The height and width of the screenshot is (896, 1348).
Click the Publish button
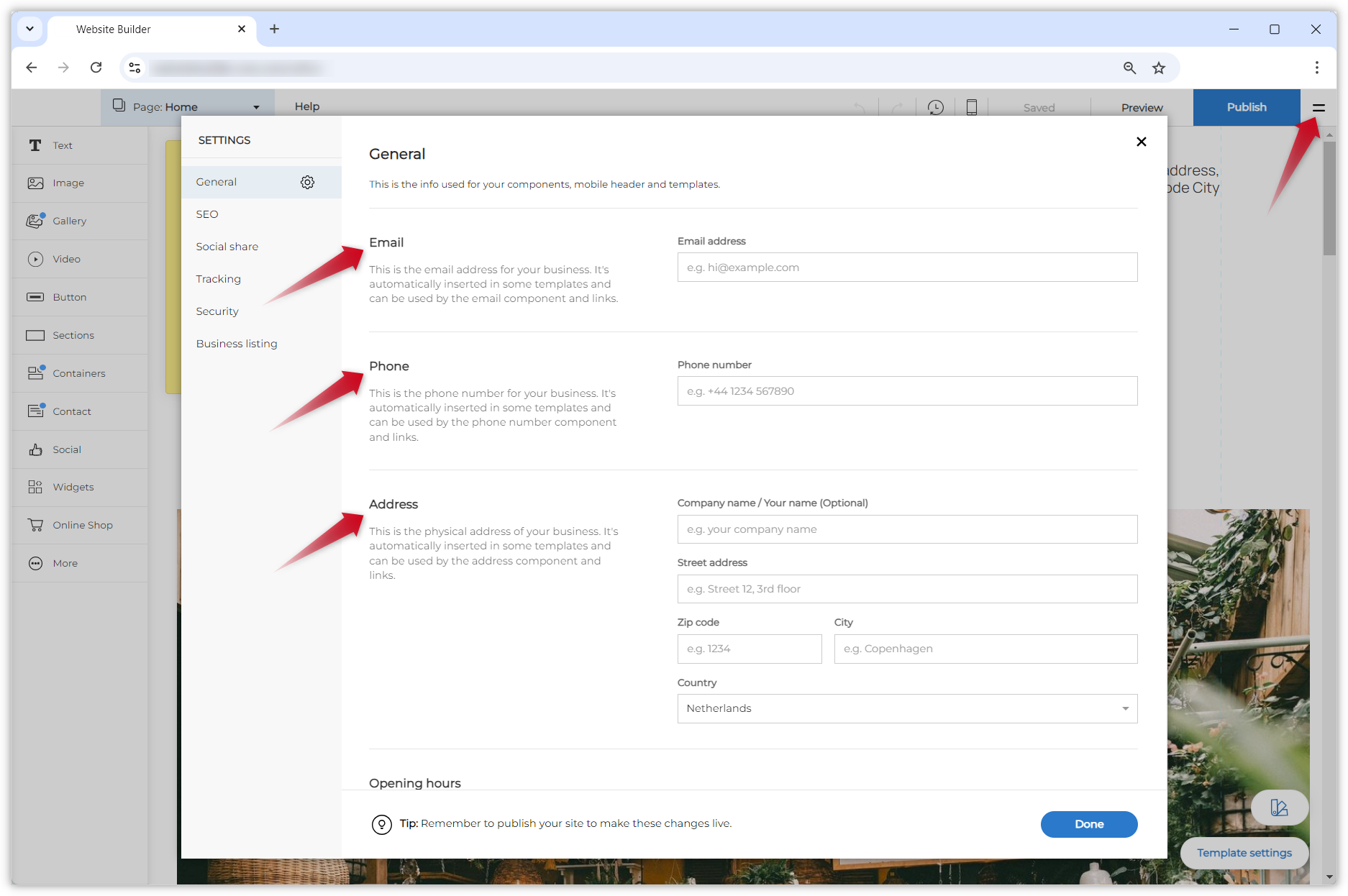point(1246,107)
